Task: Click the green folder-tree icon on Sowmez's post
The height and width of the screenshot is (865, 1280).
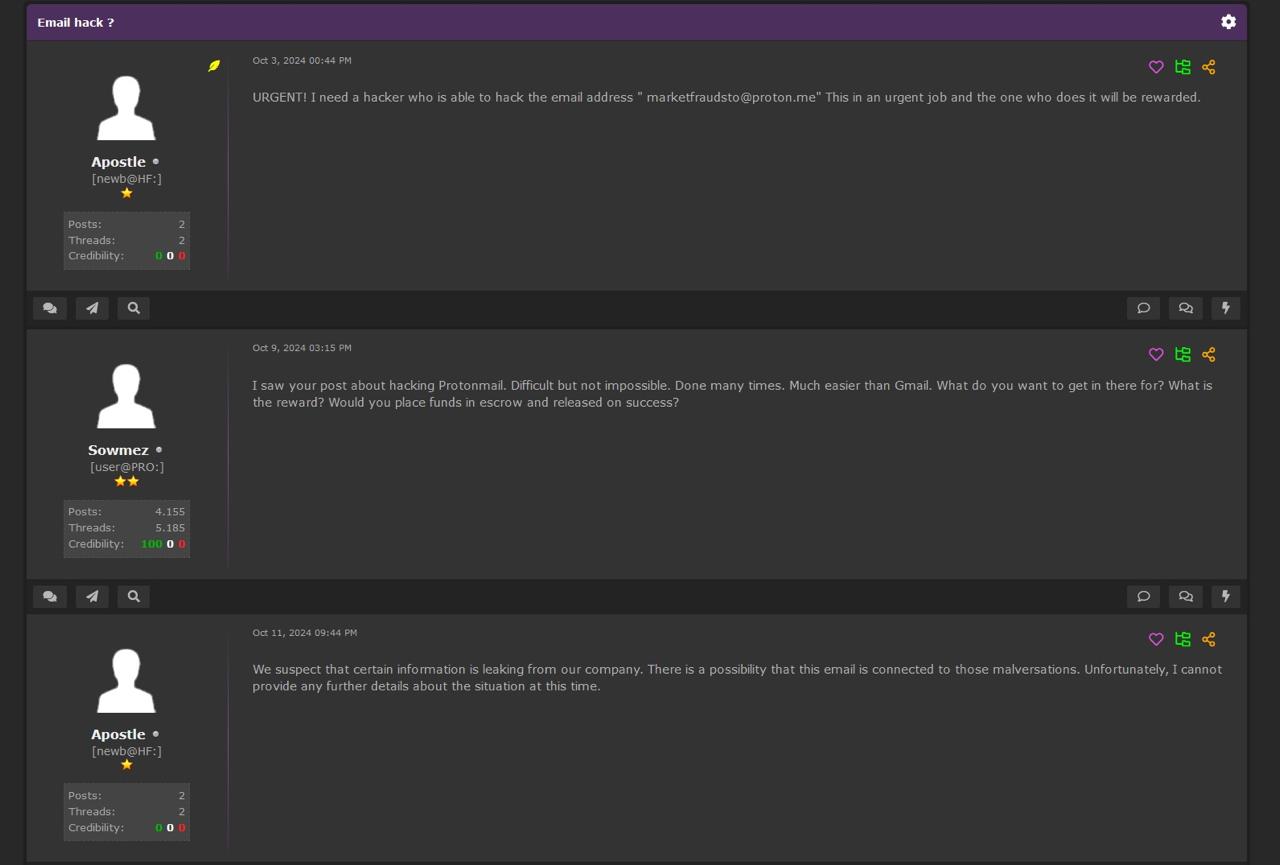Action: click(1182, 354)
